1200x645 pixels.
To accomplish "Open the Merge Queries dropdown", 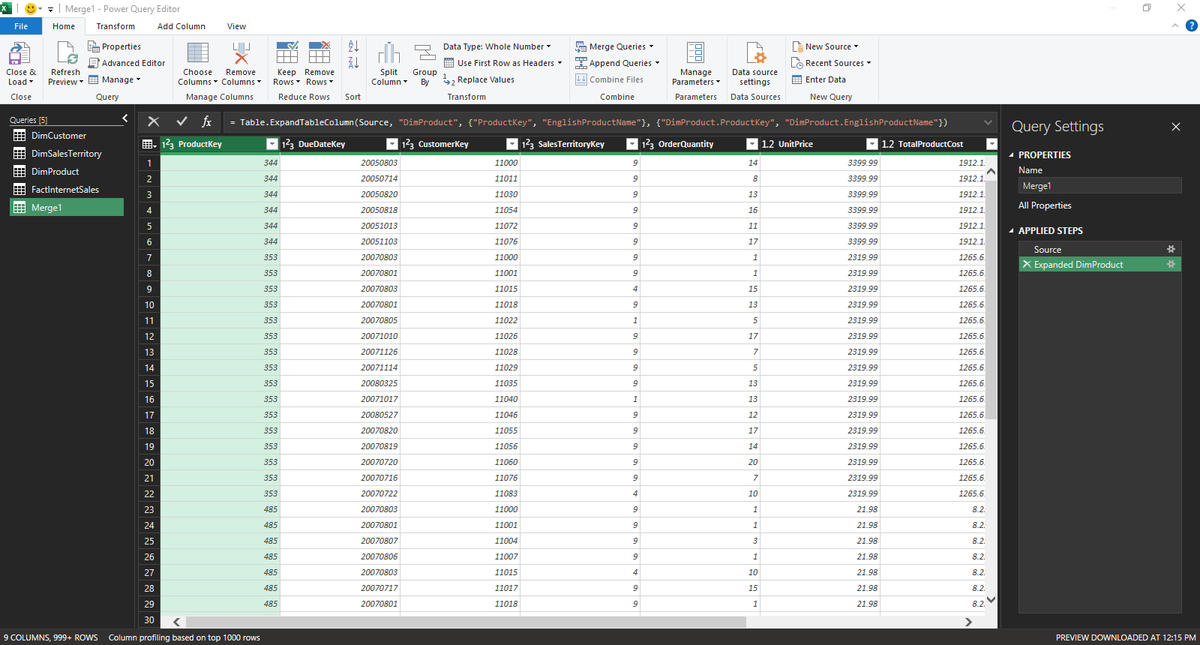I will coord(615,46).
